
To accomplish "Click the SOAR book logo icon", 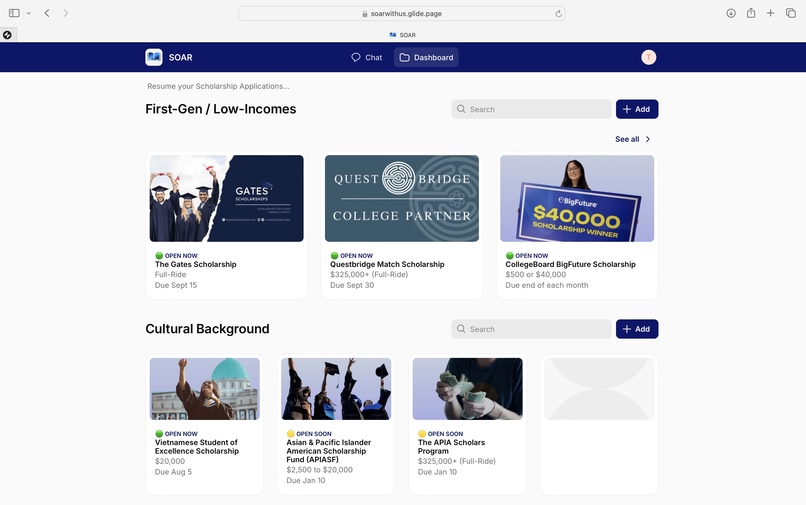I will (154, 57).
